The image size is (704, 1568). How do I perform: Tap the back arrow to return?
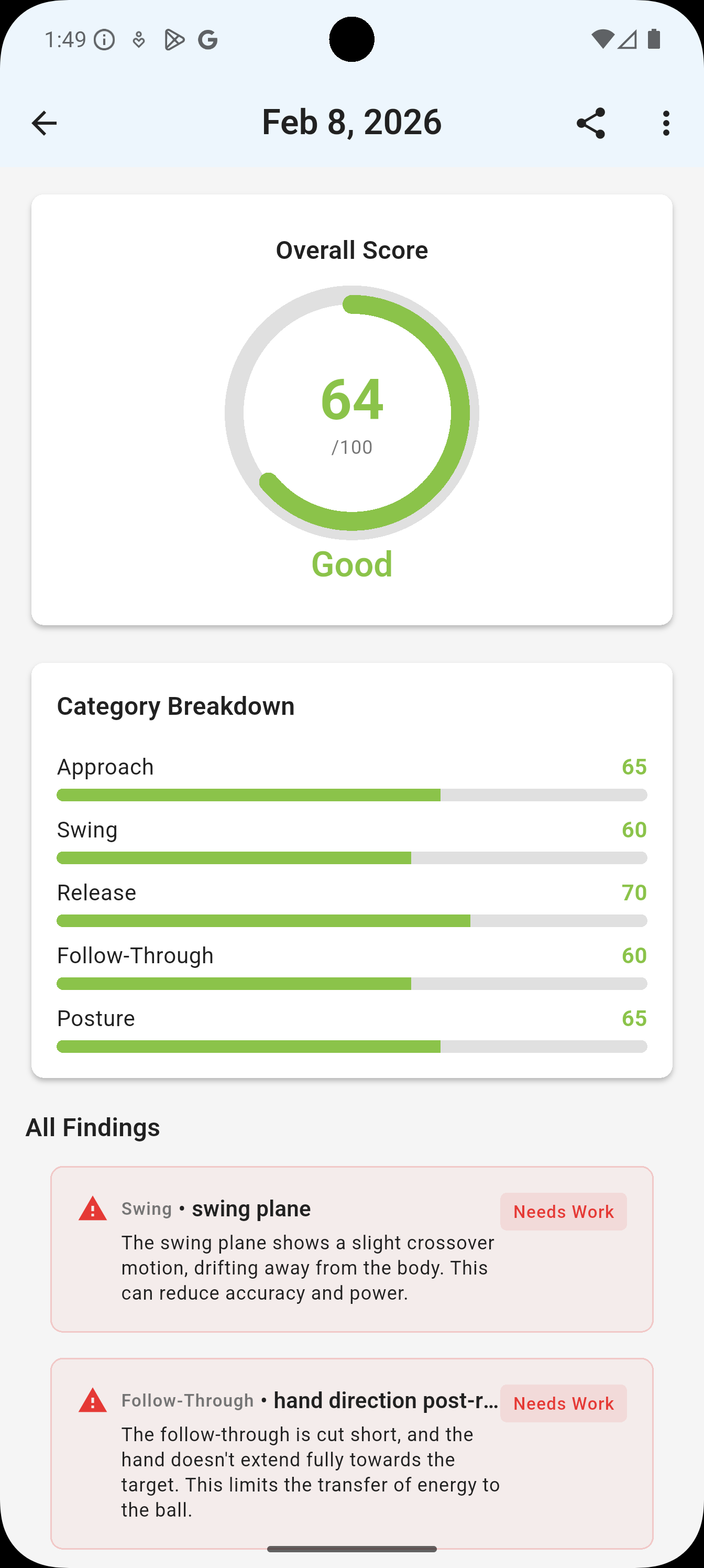click(x=45, y=123)
